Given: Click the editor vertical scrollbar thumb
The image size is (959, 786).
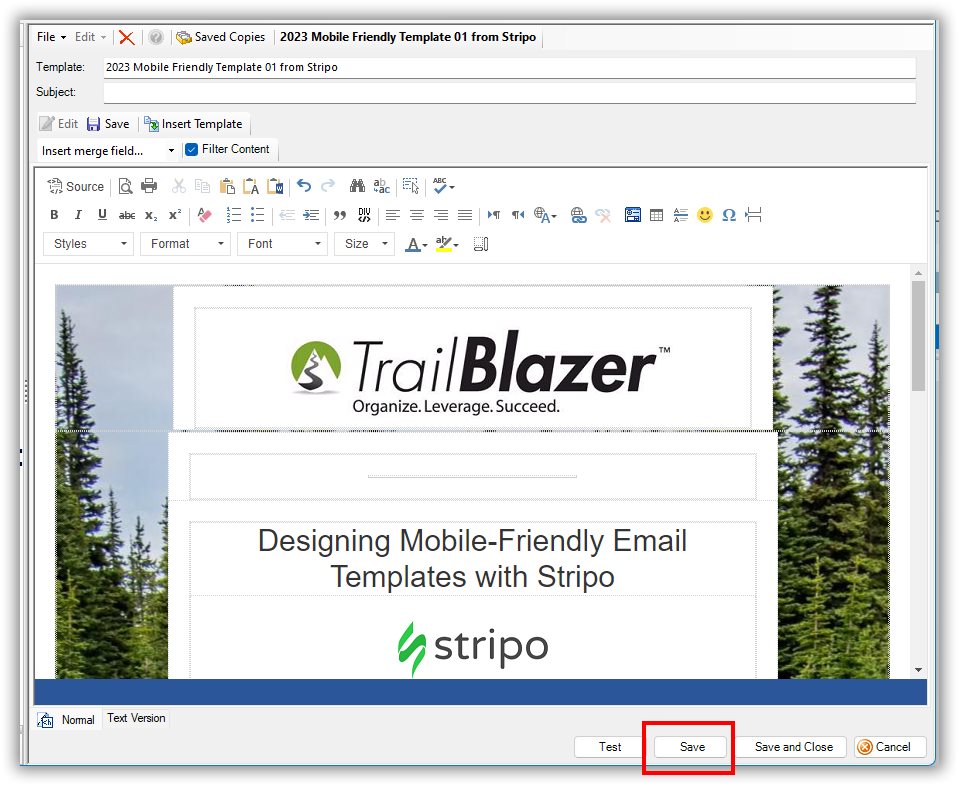Looking at the screenshot, I should (918, 335).
